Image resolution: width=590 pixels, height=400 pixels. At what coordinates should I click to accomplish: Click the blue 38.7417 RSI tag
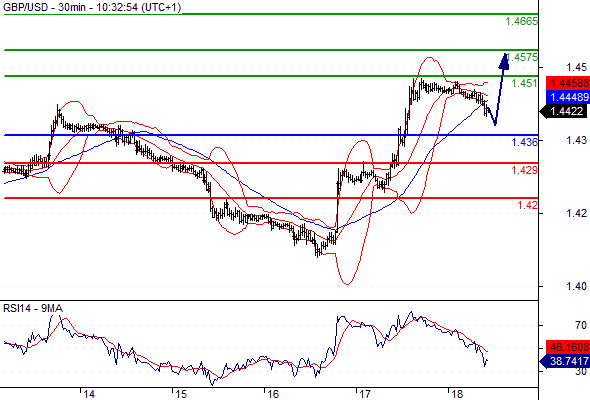pos(565,362)
